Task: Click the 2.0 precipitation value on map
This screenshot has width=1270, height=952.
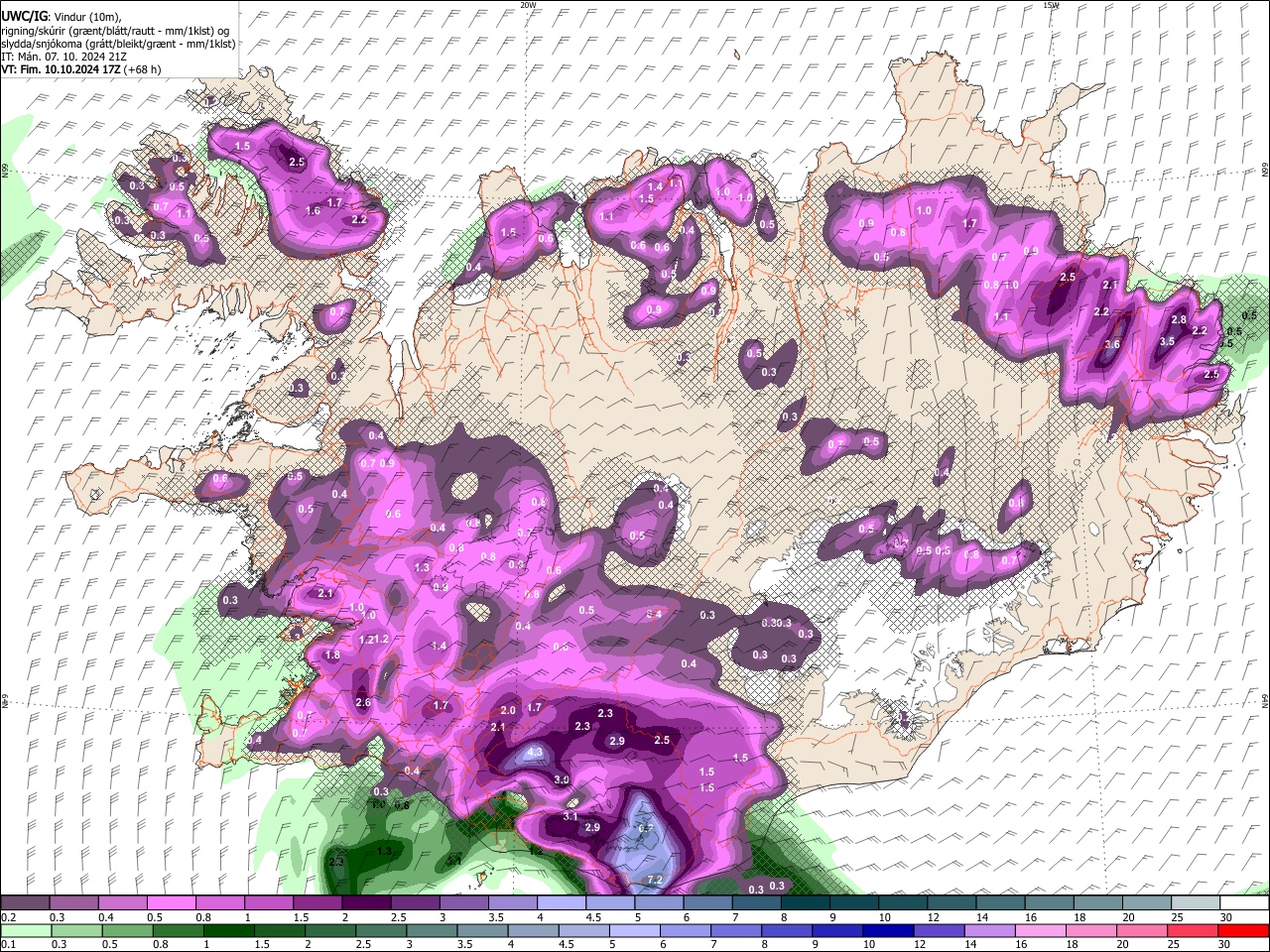Action: (508, 710)
